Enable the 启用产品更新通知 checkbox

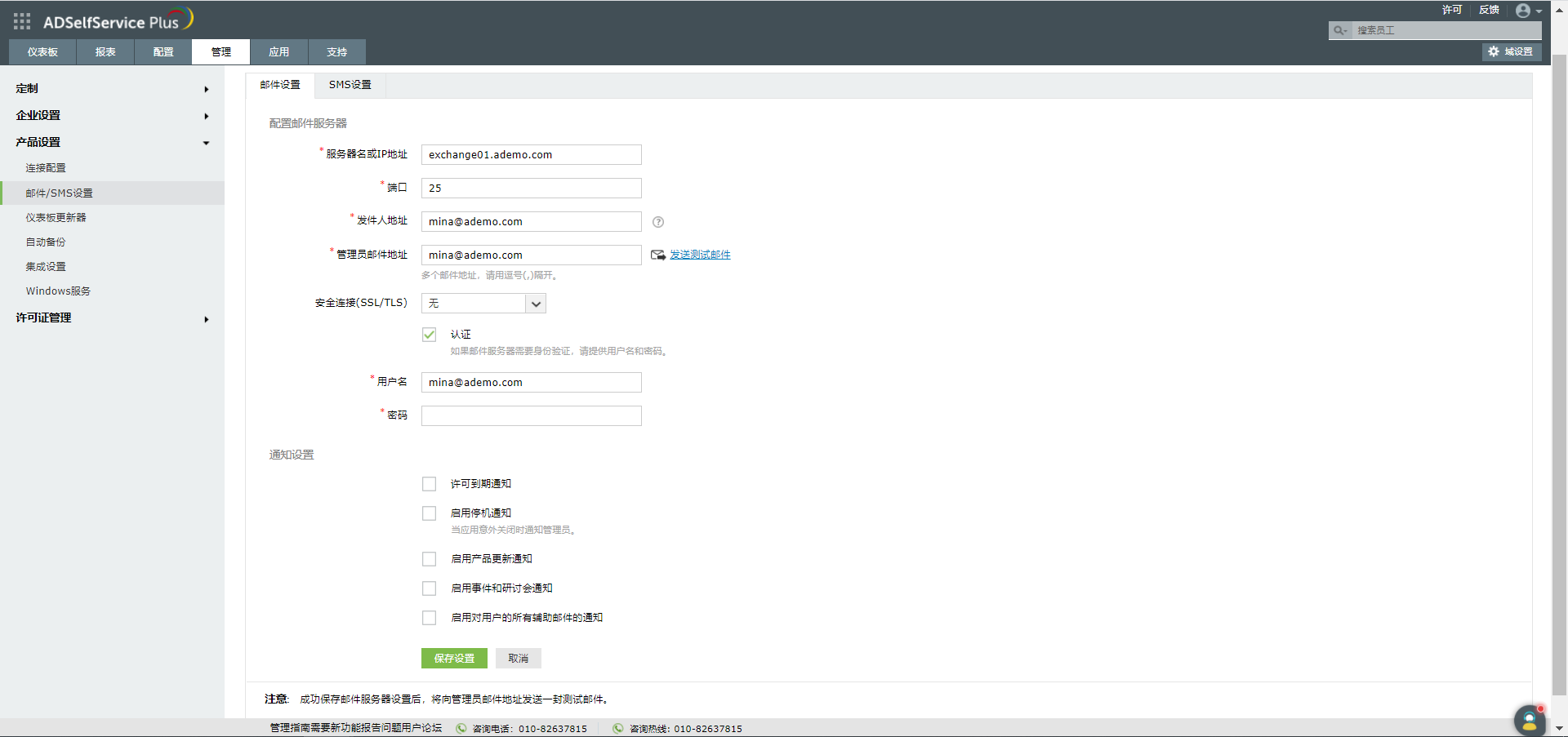429,558
